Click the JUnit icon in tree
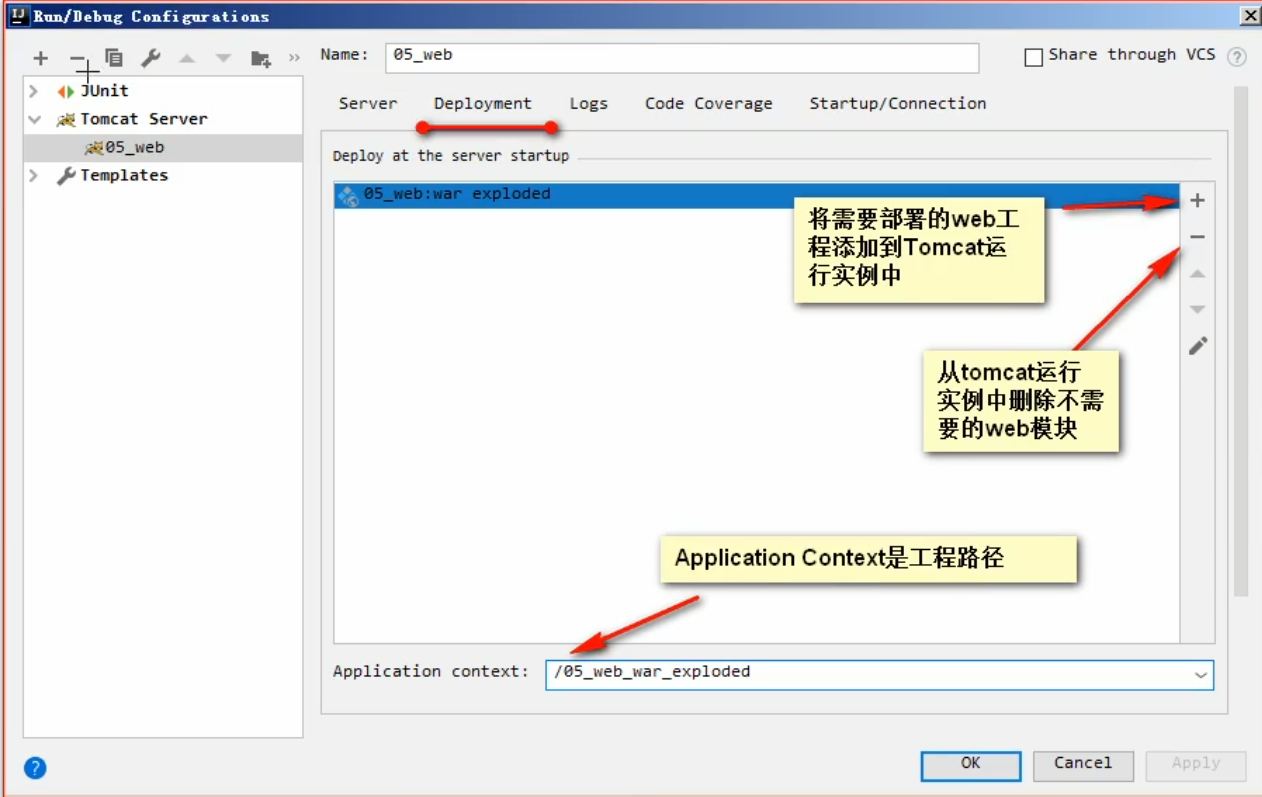Image resolution: width=1262 pixels, height=797 pixels. pyautogui.click(x=66, y=92)
